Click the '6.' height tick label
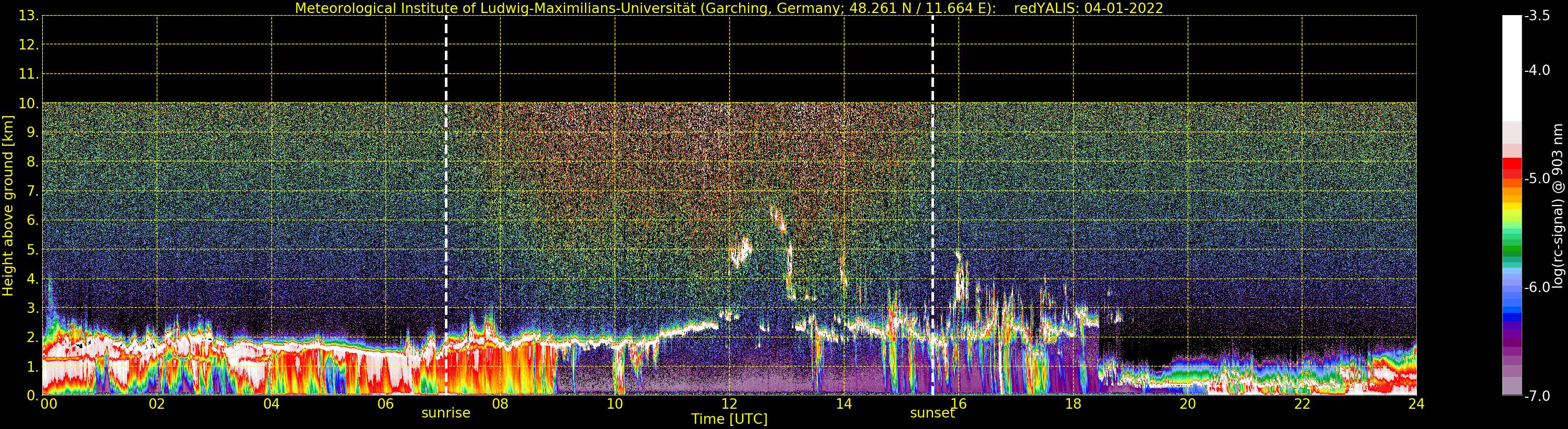 (32, 220)
